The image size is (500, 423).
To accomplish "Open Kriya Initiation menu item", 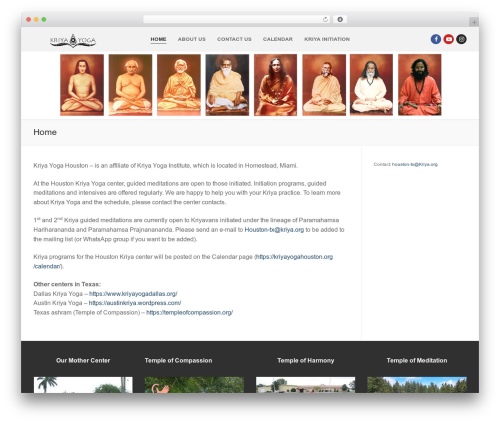I will click(x=327, y=39).
